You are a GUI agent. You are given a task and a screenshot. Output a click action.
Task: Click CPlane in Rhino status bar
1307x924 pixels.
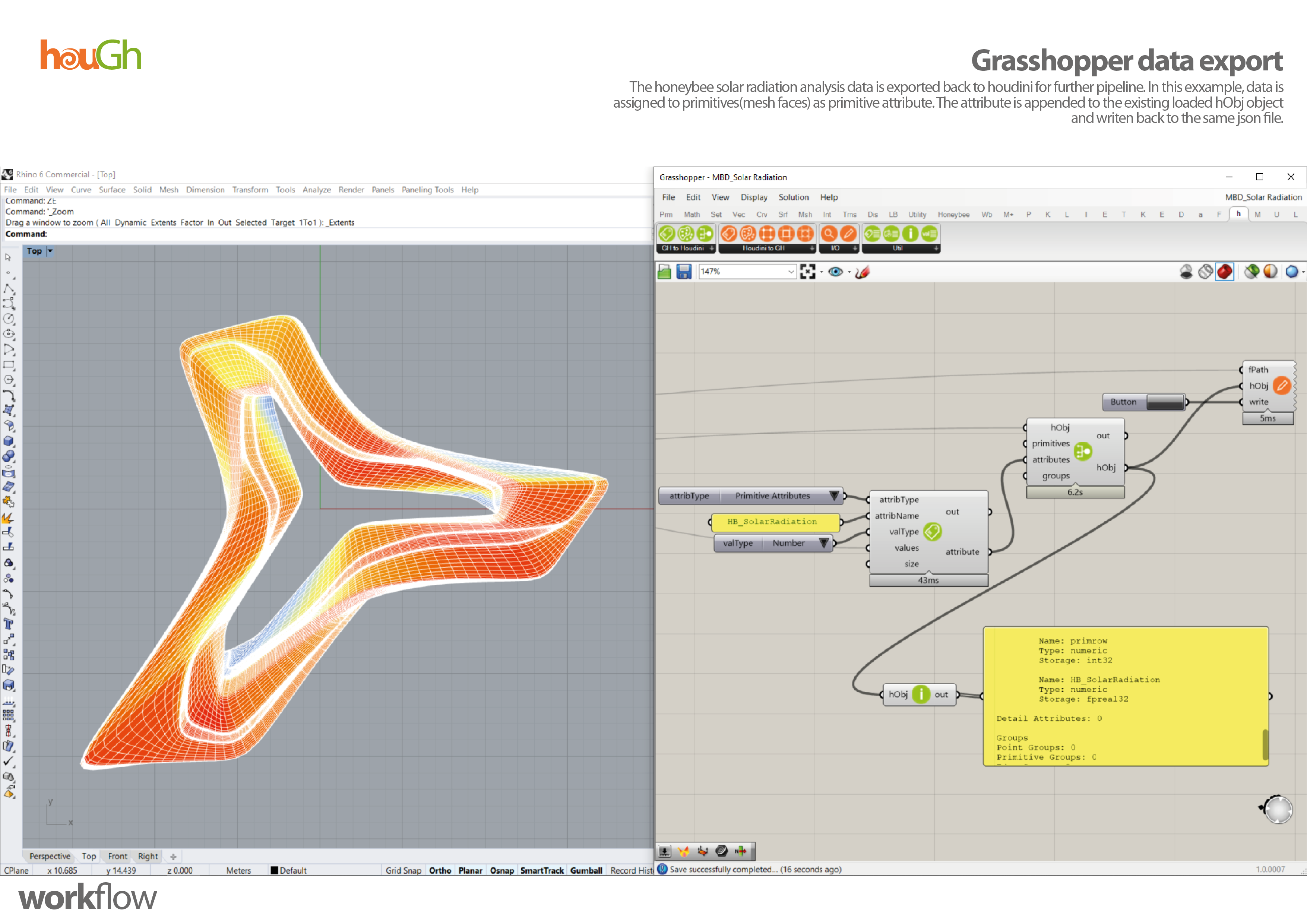point(16,870)
